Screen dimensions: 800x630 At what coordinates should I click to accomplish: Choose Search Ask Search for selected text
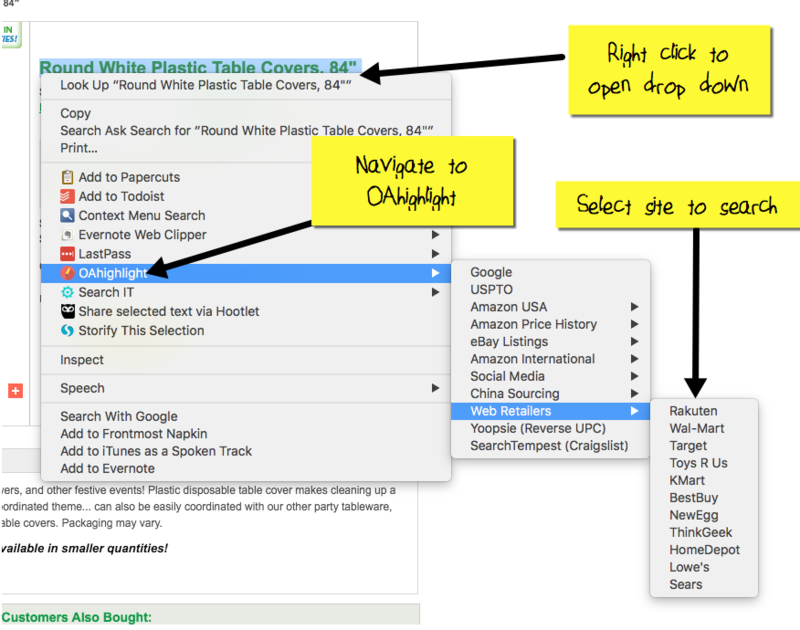[246, 131]
